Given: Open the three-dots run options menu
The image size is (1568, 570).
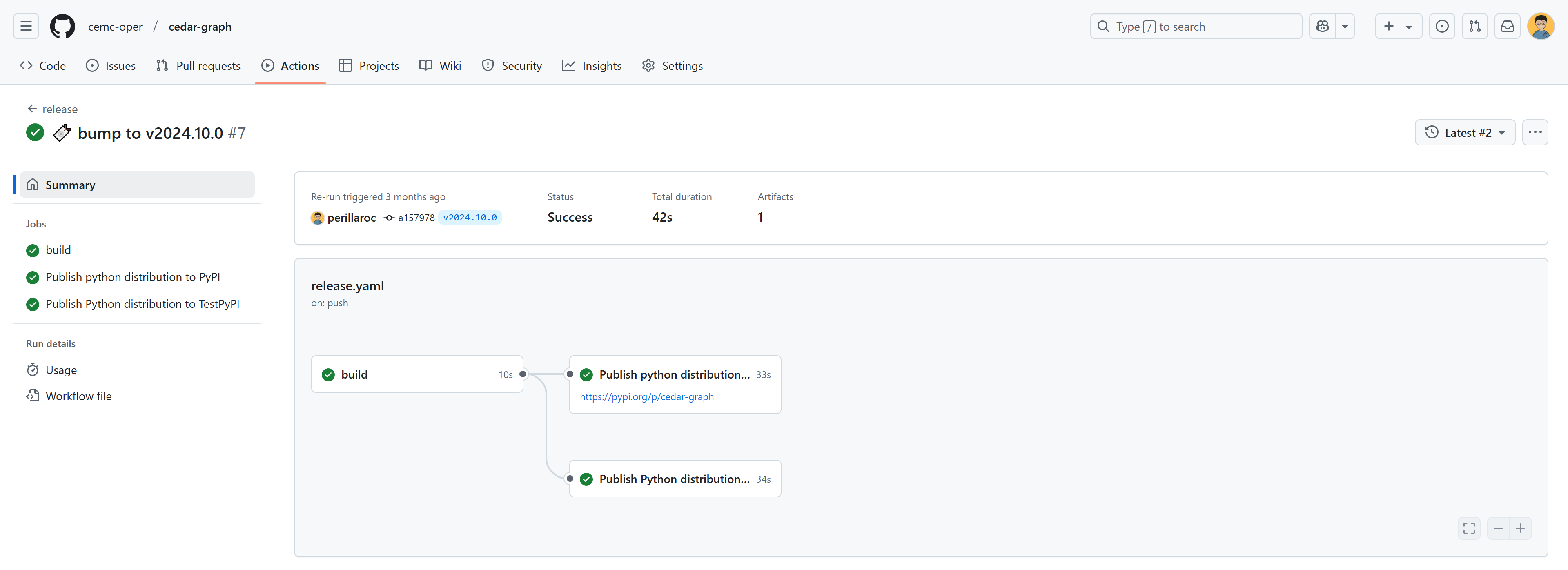Looking at the screenshot, I should click(1535, 133).
